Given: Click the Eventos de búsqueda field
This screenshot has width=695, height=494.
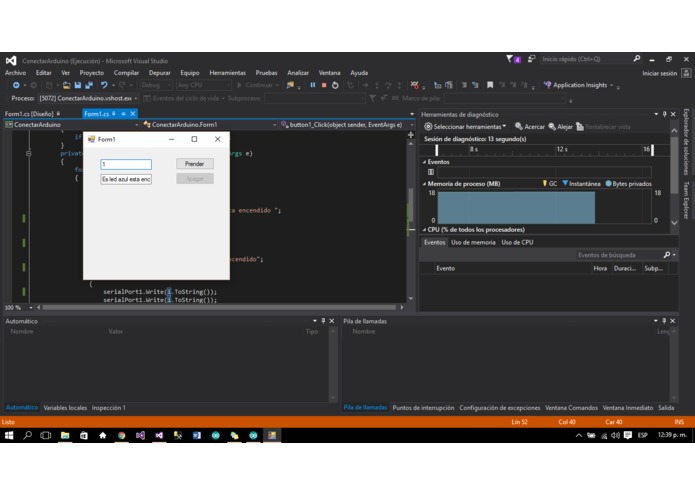Looking at the screenshot, I should point(618,255).
